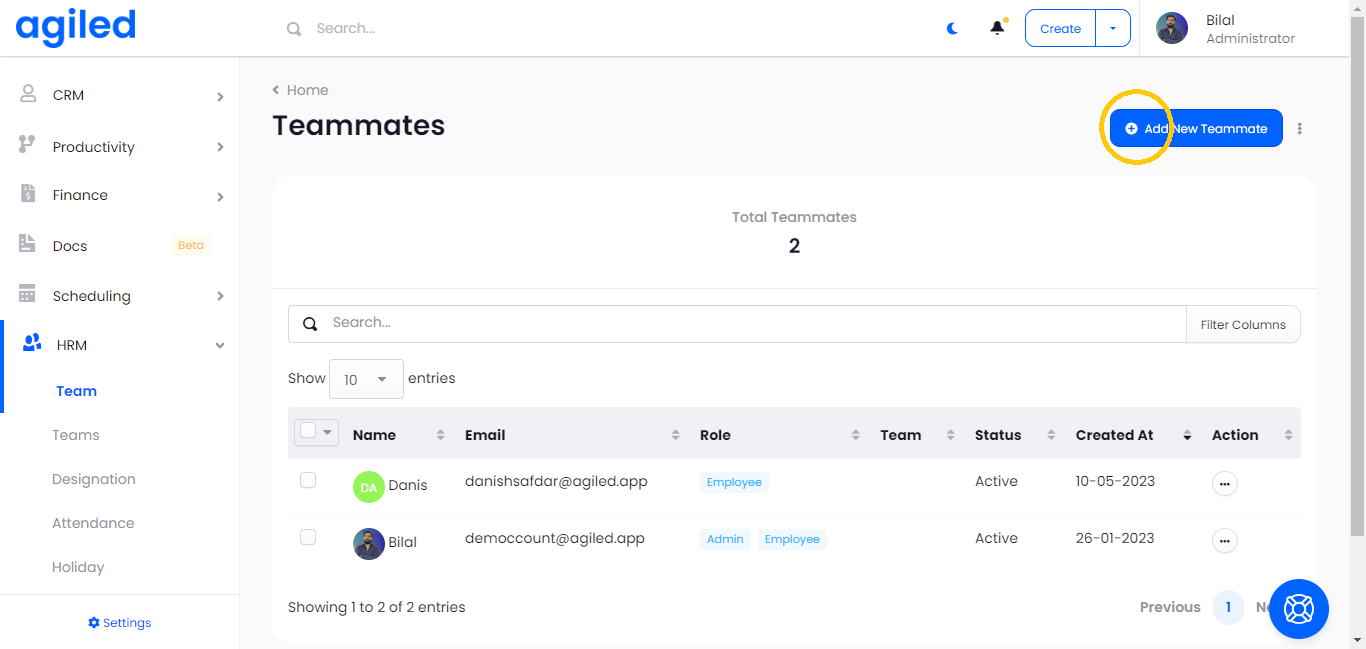Open the help lifebuoy chat button

[1298, 608]
